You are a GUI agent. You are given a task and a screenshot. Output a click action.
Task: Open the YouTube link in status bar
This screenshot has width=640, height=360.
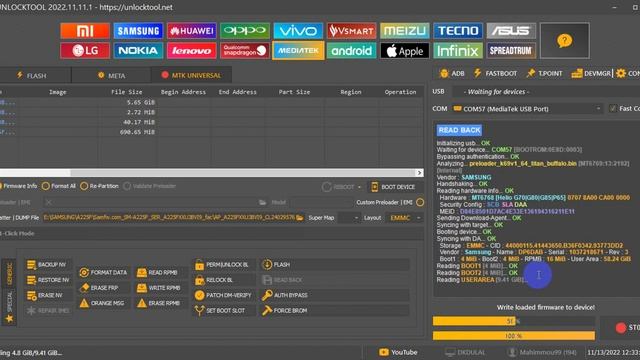click(398, 352)
